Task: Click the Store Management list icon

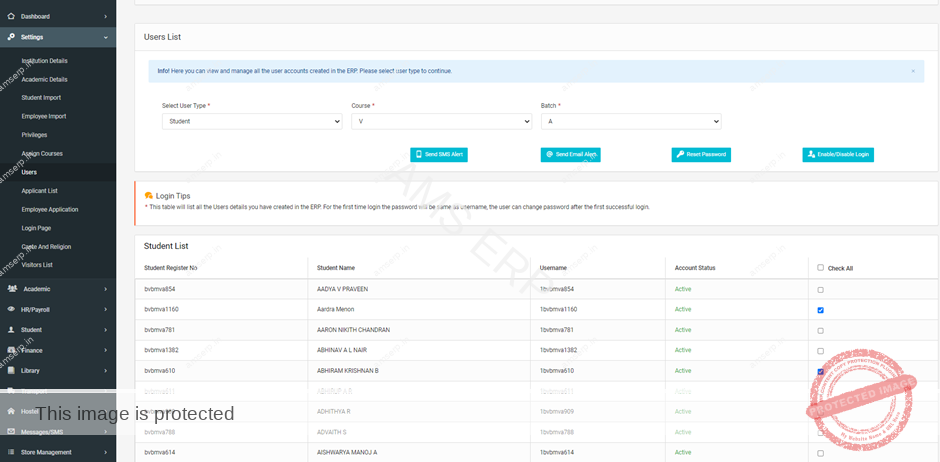Action: pyautogui.click(x=11, y=452)
